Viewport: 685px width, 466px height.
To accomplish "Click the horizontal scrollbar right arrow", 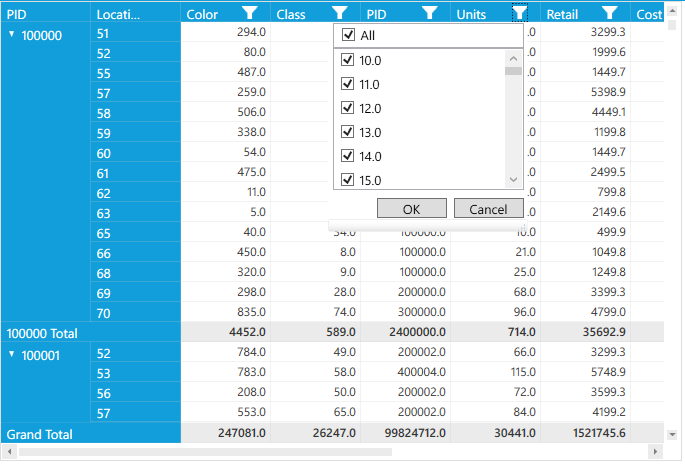I will click(x=657, y=452).
